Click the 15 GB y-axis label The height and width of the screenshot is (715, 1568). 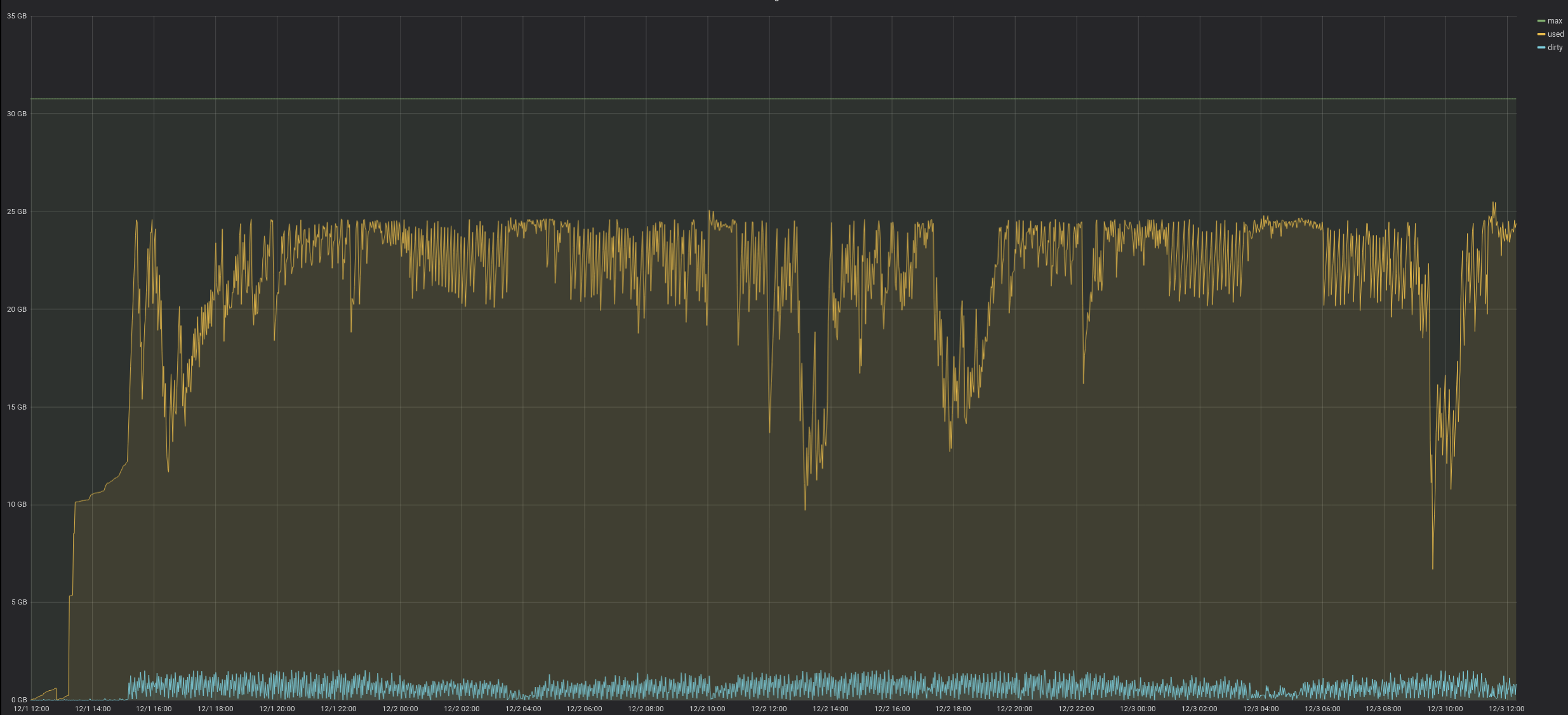(x=17, y=407)
